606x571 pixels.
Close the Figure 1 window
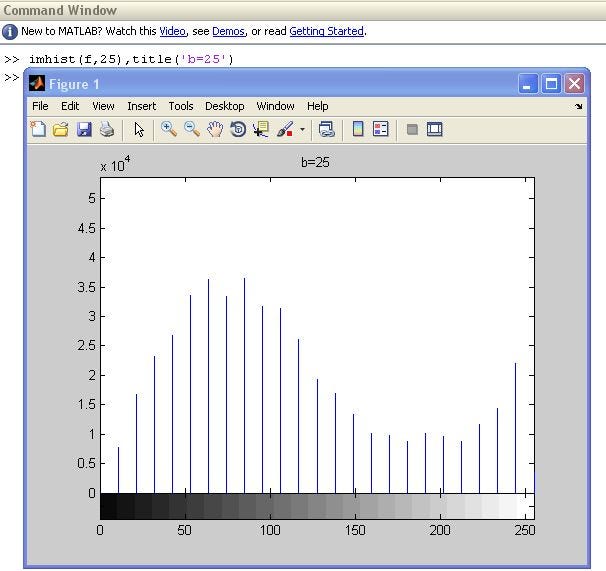(574, 84)
